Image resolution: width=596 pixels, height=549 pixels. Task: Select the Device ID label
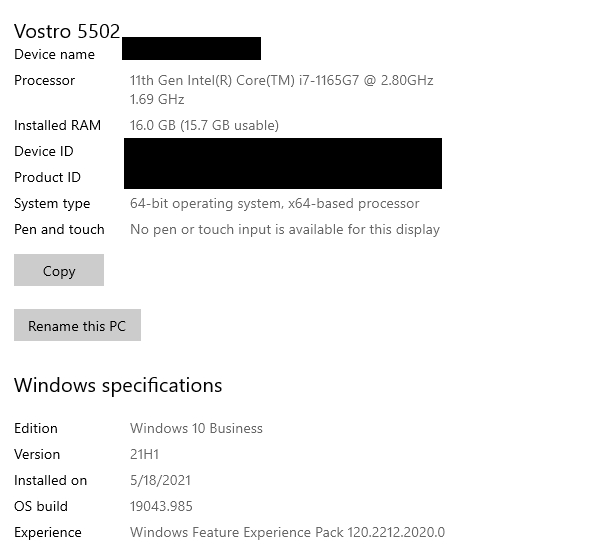pyautogui.click(x=44, y=151)
